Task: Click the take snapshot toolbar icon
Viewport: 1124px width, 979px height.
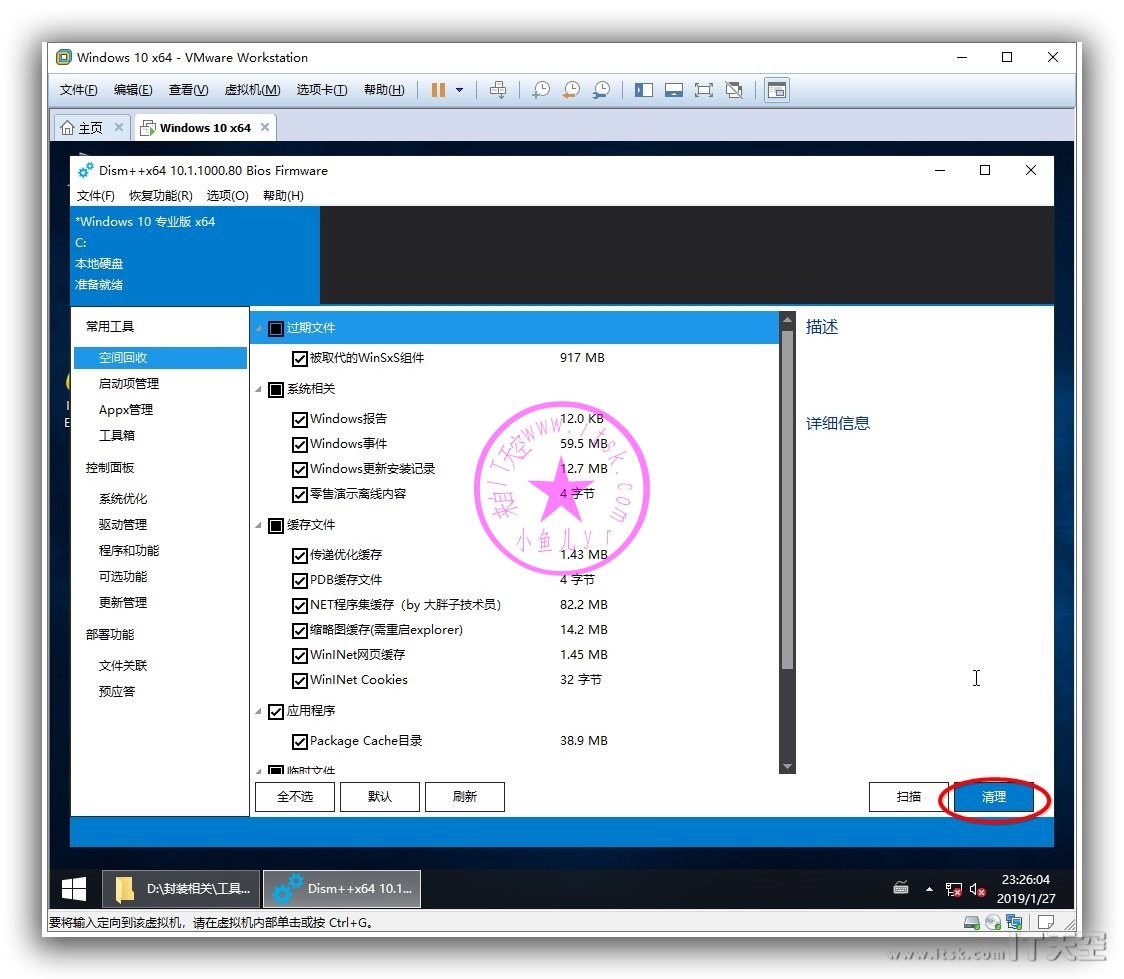Action: click(541, 90)
